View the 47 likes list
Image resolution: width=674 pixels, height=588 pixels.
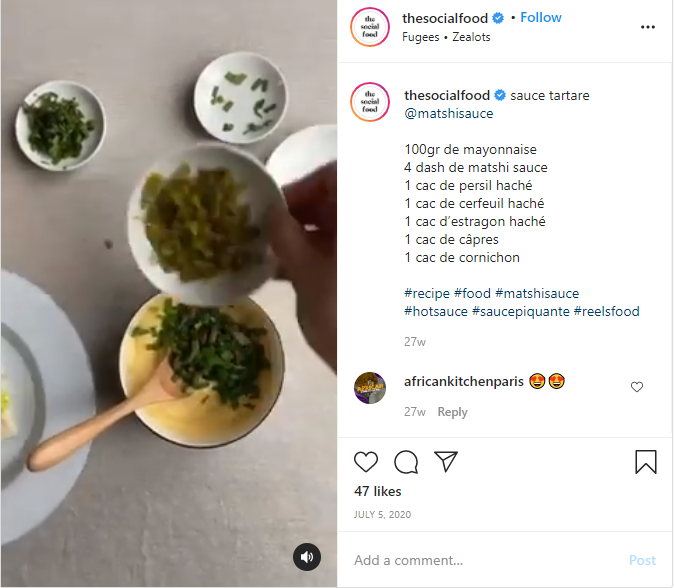378,491
